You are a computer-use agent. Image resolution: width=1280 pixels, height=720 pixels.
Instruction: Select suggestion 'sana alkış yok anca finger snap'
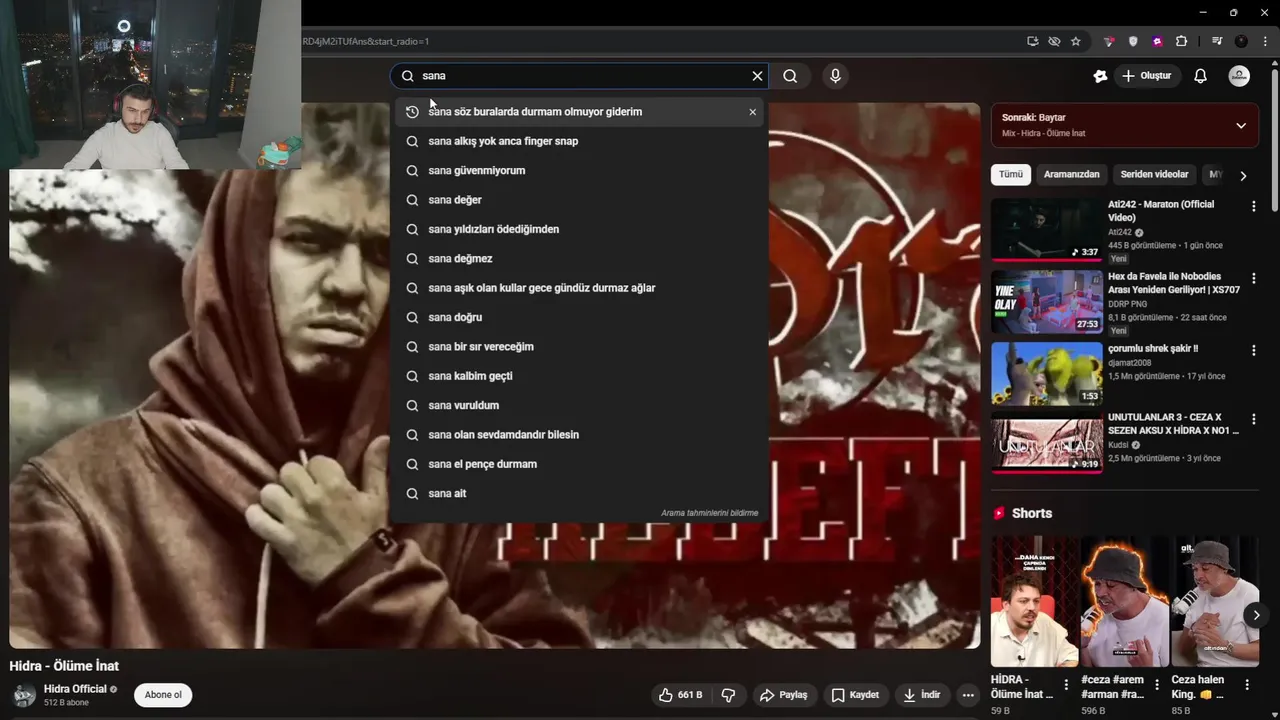click(x=579, y=141)
